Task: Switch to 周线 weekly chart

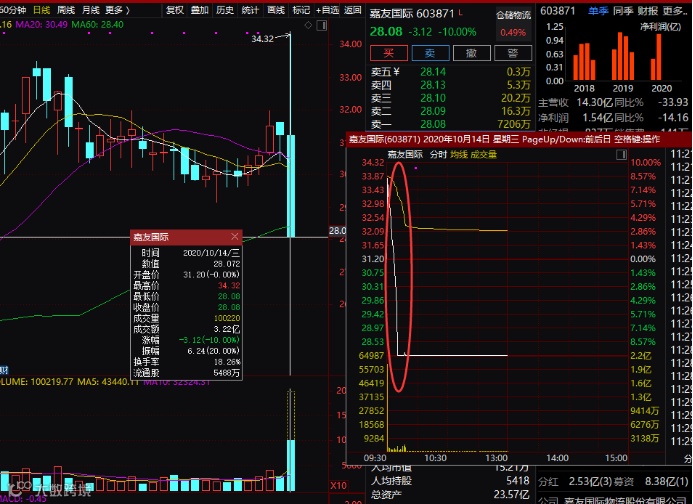Action: (x=66, y=10)
